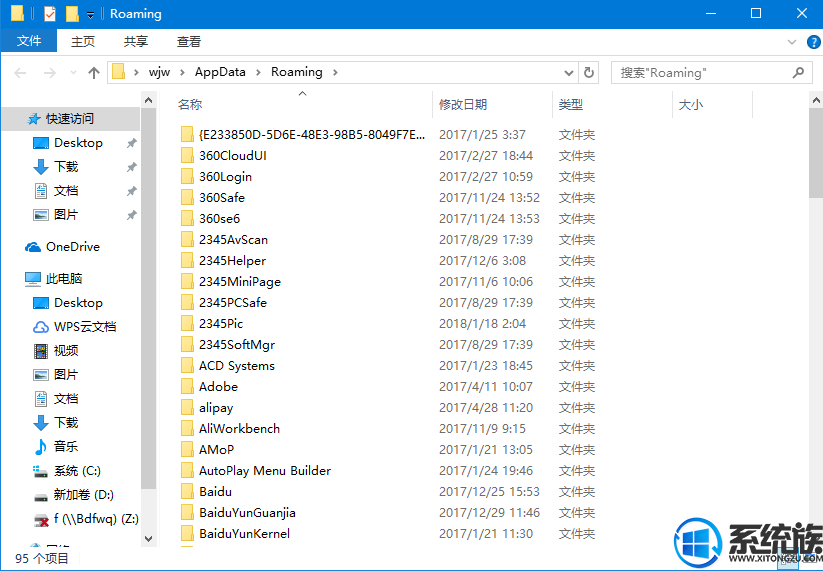
Task: Open WPS云文档 cloud icon entry
Action: tap(41, 327)
